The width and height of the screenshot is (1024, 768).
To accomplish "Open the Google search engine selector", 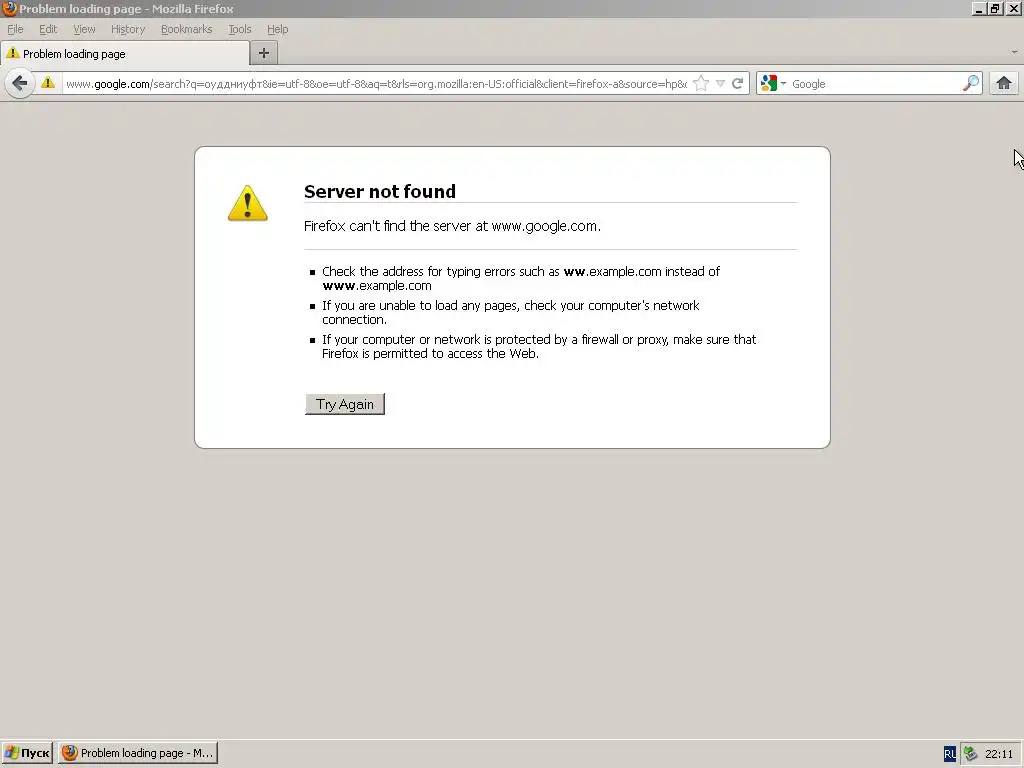I will pos(773,84).
